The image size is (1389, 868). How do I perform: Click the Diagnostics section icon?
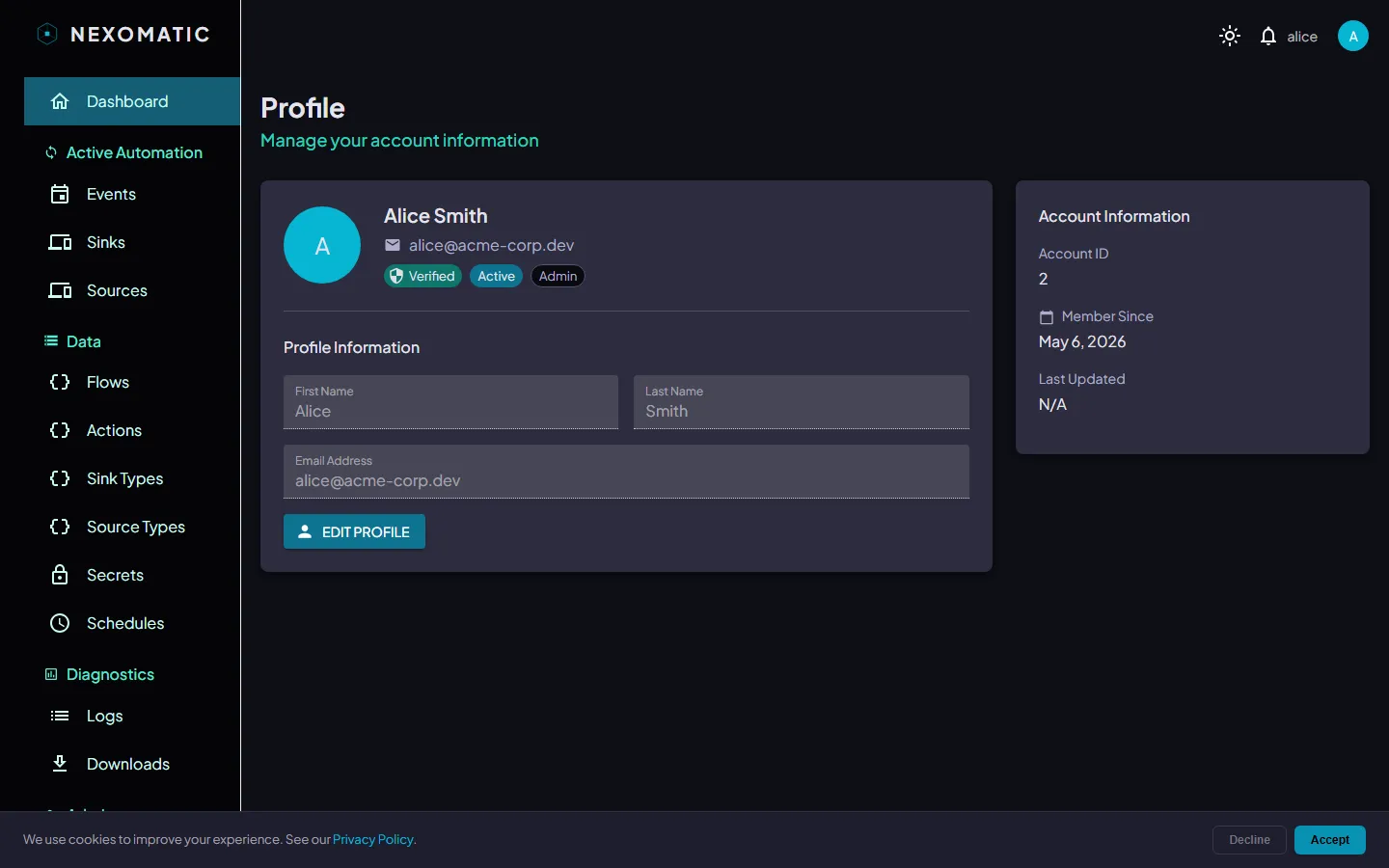pyautogui.click(x=51, y=674)
